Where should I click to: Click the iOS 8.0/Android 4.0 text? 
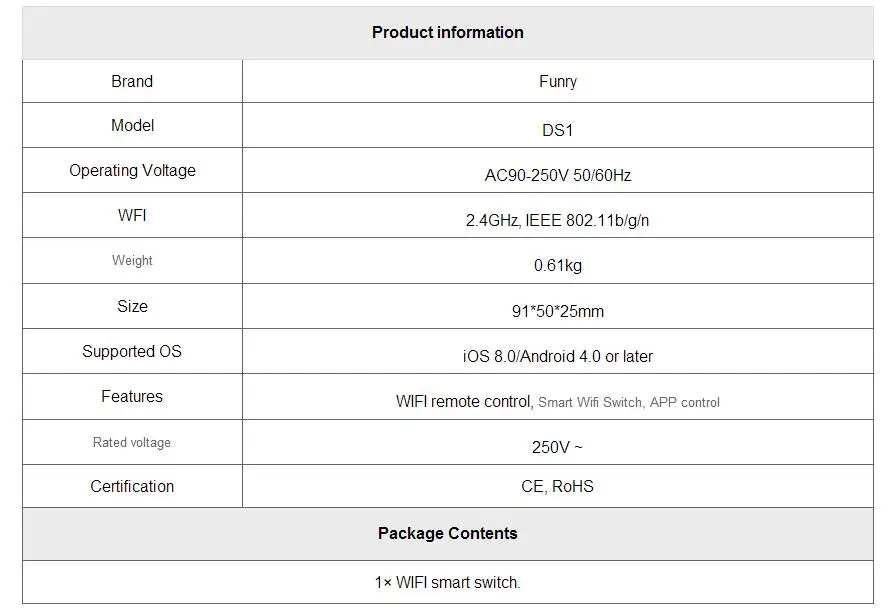coord(557,356)
